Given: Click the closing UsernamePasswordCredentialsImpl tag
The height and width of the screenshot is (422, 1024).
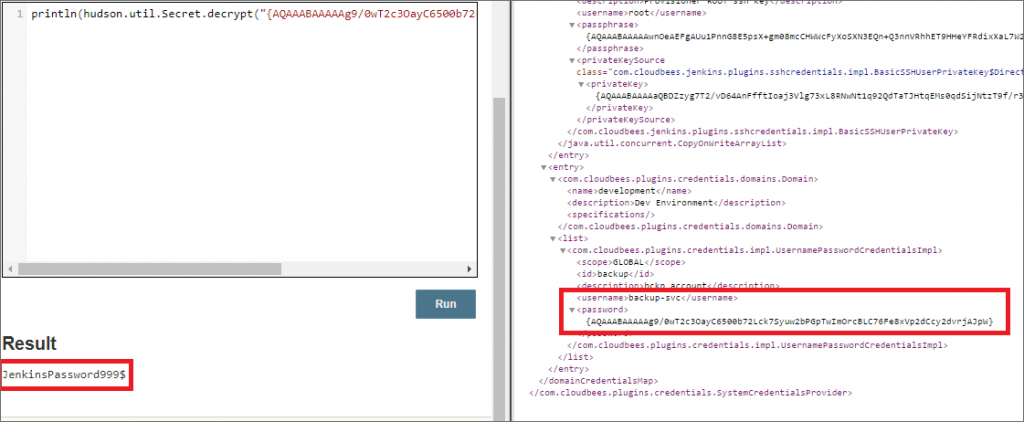Looking at the screenshot, I should (757, 345).
